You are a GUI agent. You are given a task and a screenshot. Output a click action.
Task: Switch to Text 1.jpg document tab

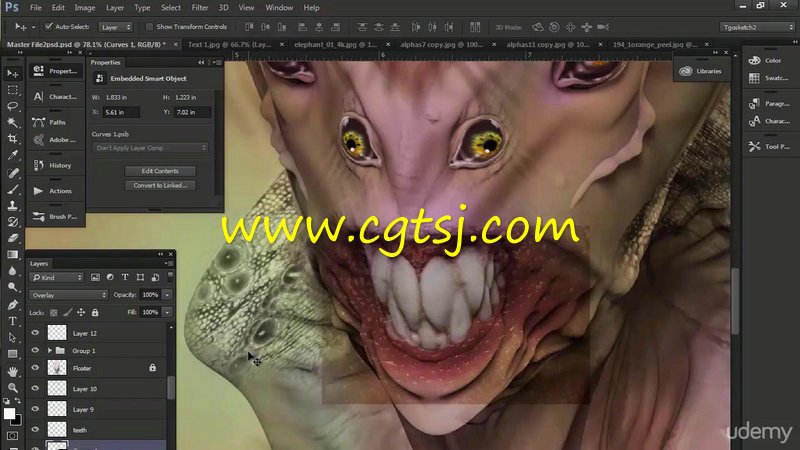(230, 44)
